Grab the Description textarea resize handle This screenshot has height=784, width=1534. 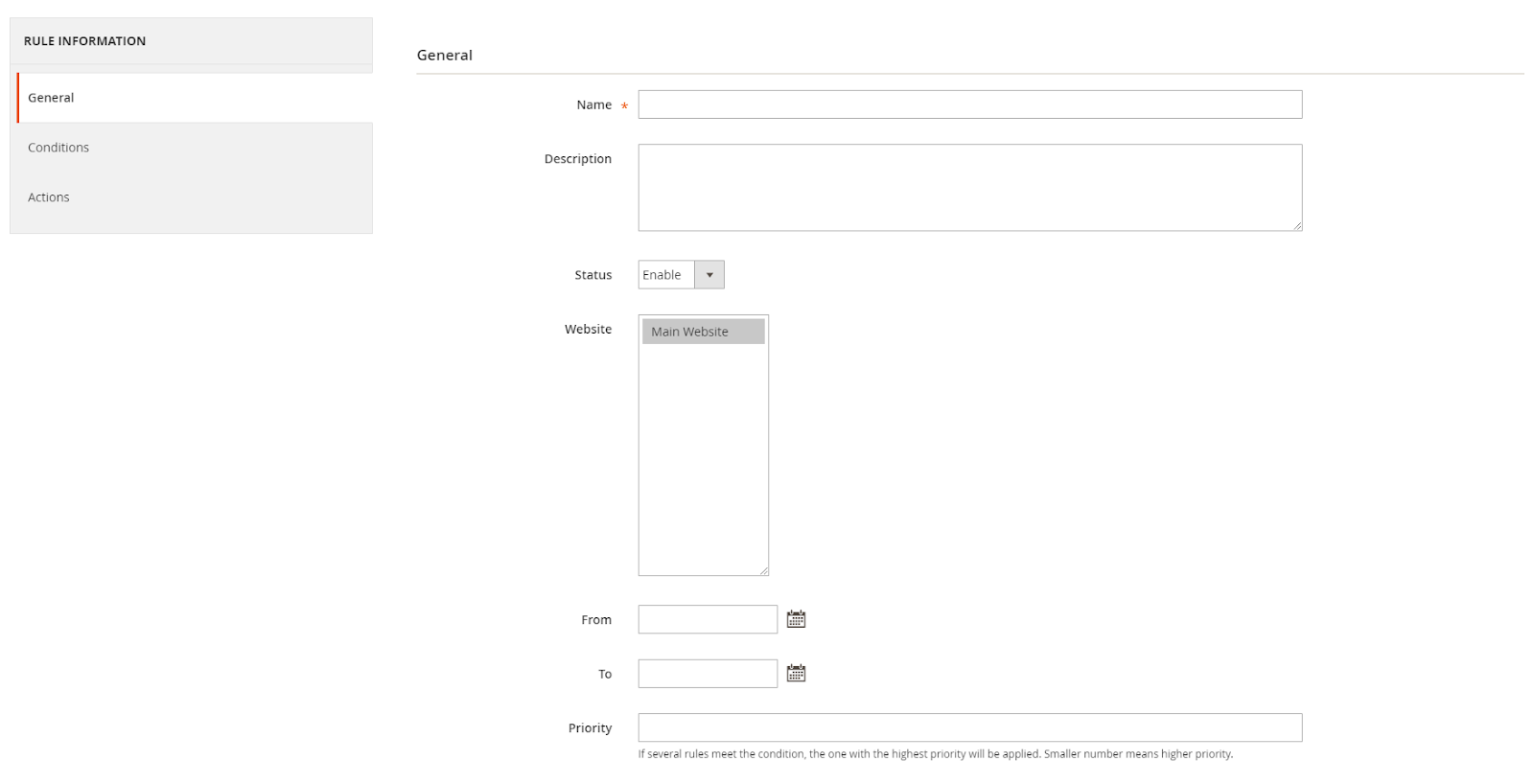(x=1297, y=225)
